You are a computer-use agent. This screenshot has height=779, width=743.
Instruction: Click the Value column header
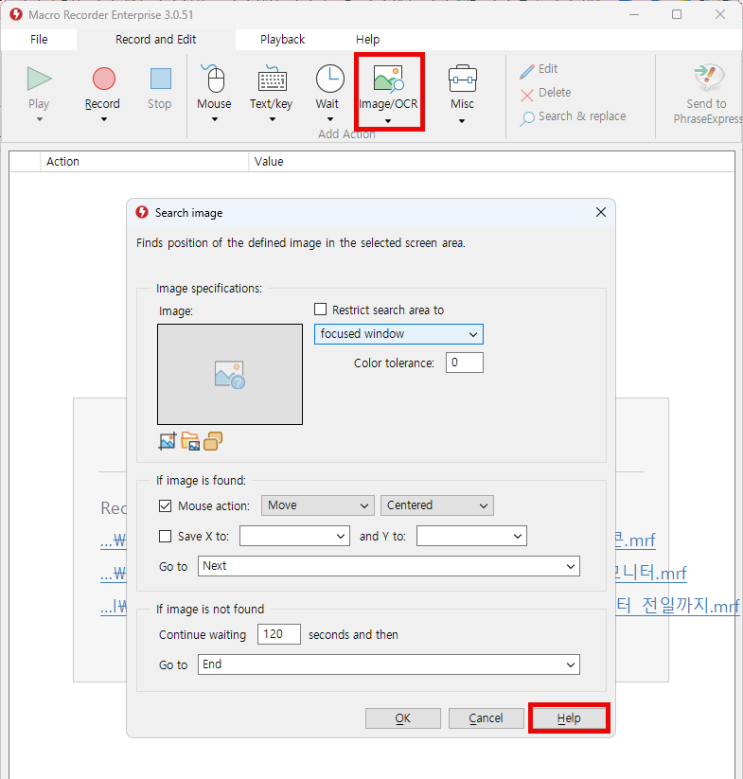coord(491,161)
